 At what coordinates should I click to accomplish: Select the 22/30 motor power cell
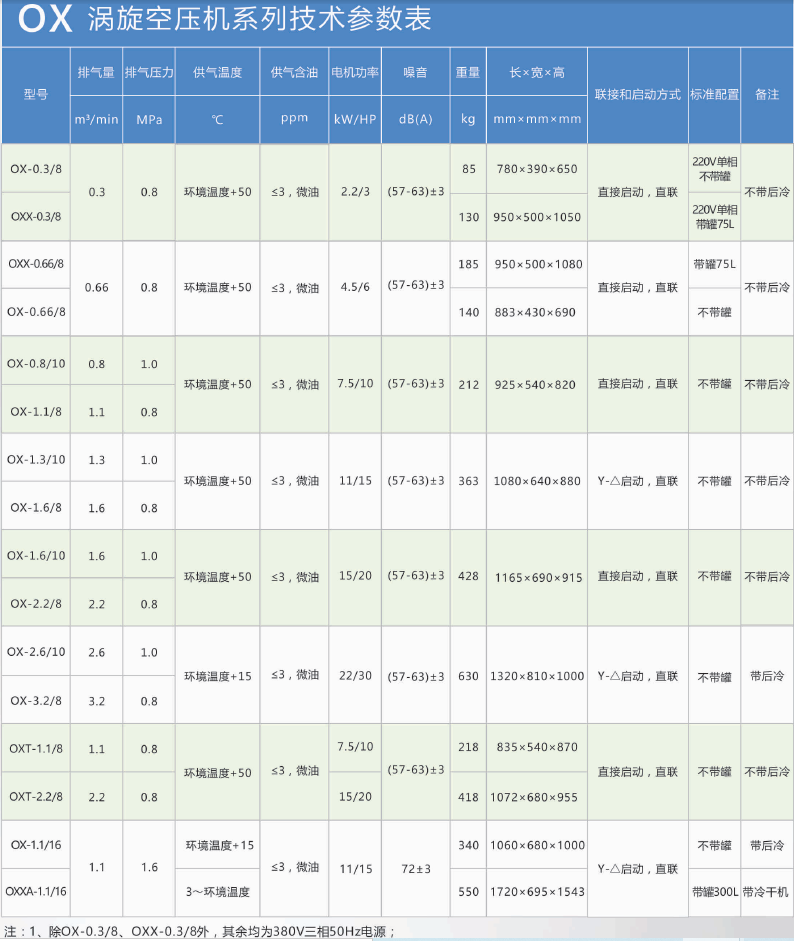355,676
